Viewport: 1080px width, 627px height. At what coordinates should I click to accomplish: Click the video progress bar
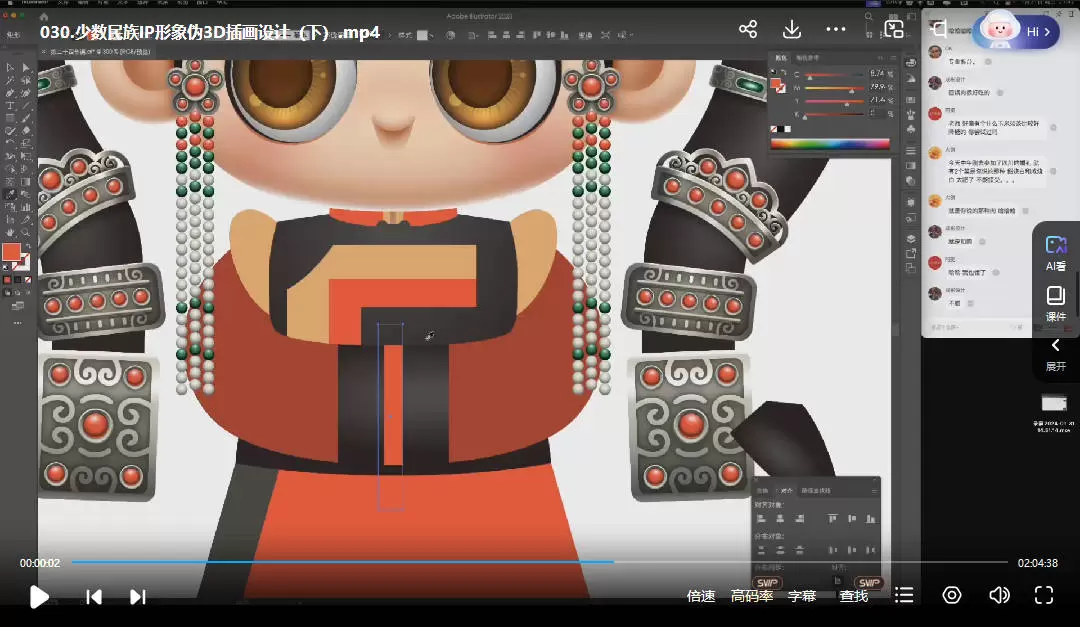[539, 562]
